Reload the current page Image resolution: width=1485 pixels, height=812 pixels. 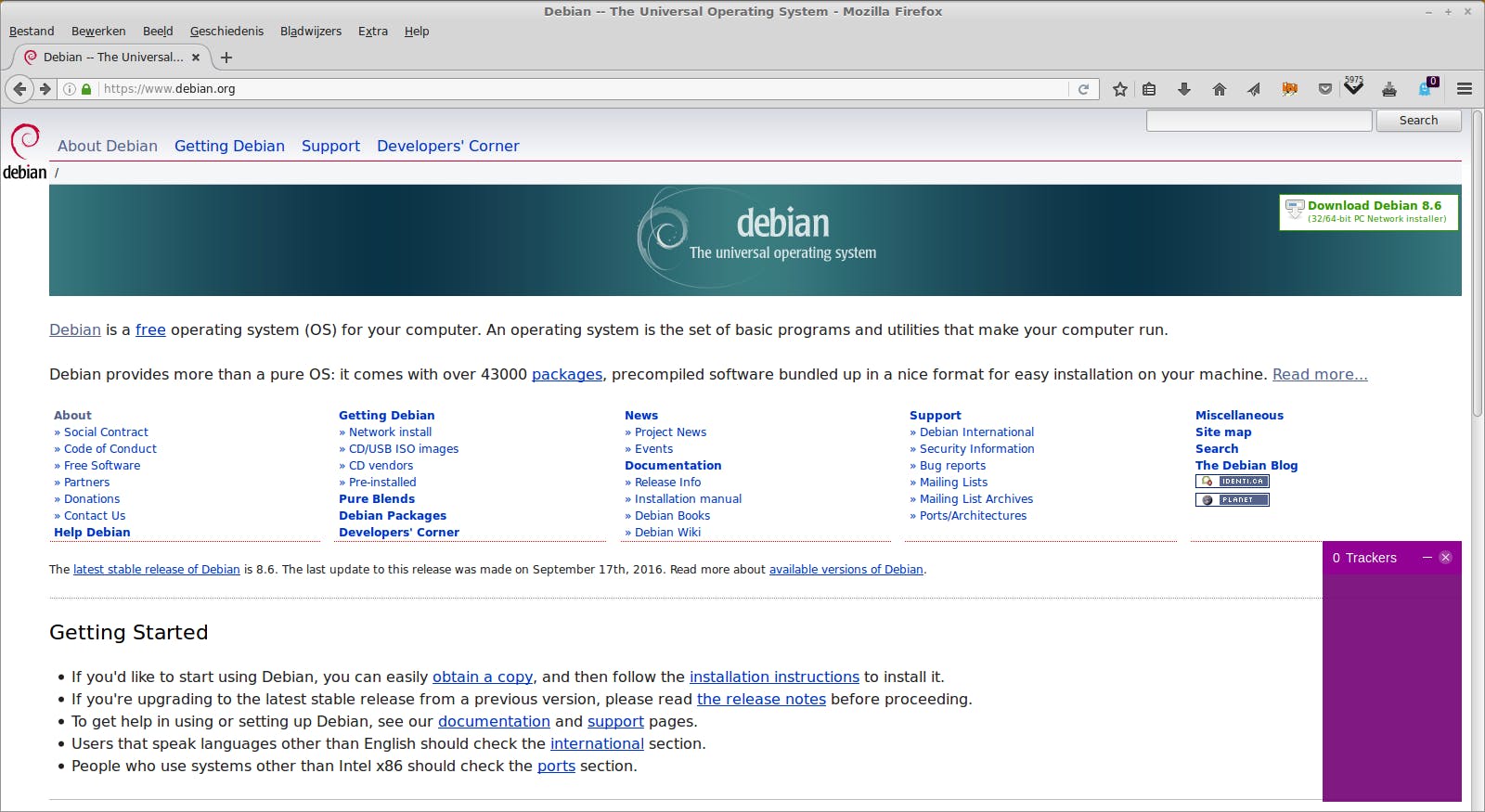[x=1083, y=89]
